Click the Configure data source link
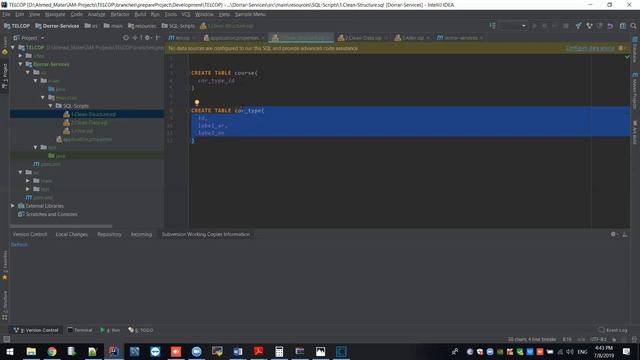 click(590, 48)
